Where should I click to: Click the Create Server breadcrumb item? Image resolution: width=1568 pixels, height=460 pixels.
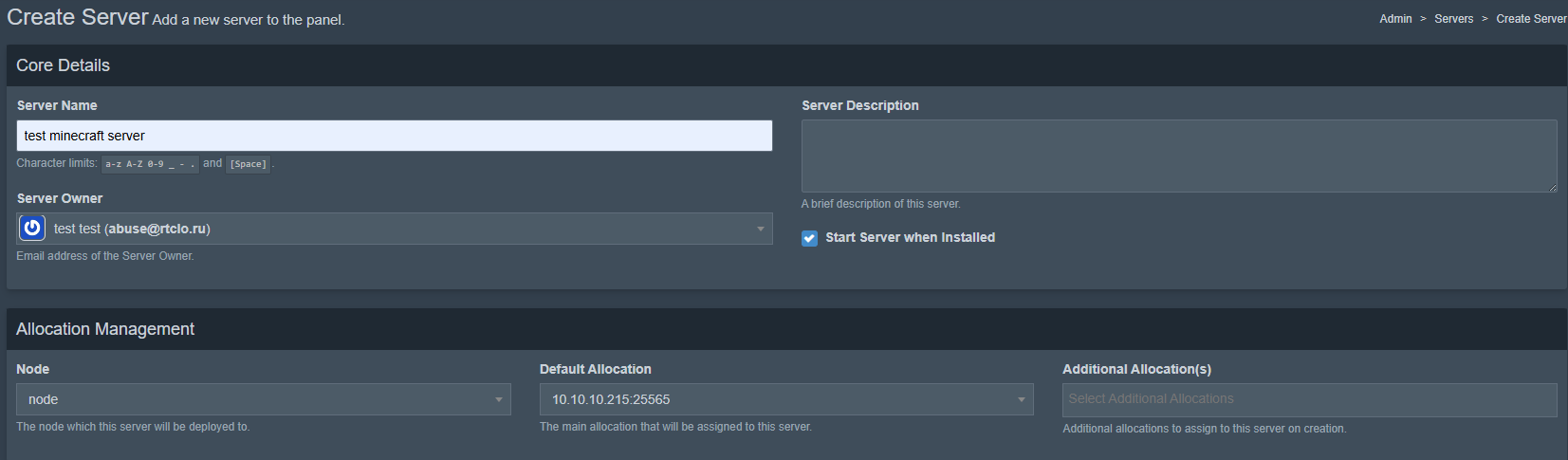1531,19
